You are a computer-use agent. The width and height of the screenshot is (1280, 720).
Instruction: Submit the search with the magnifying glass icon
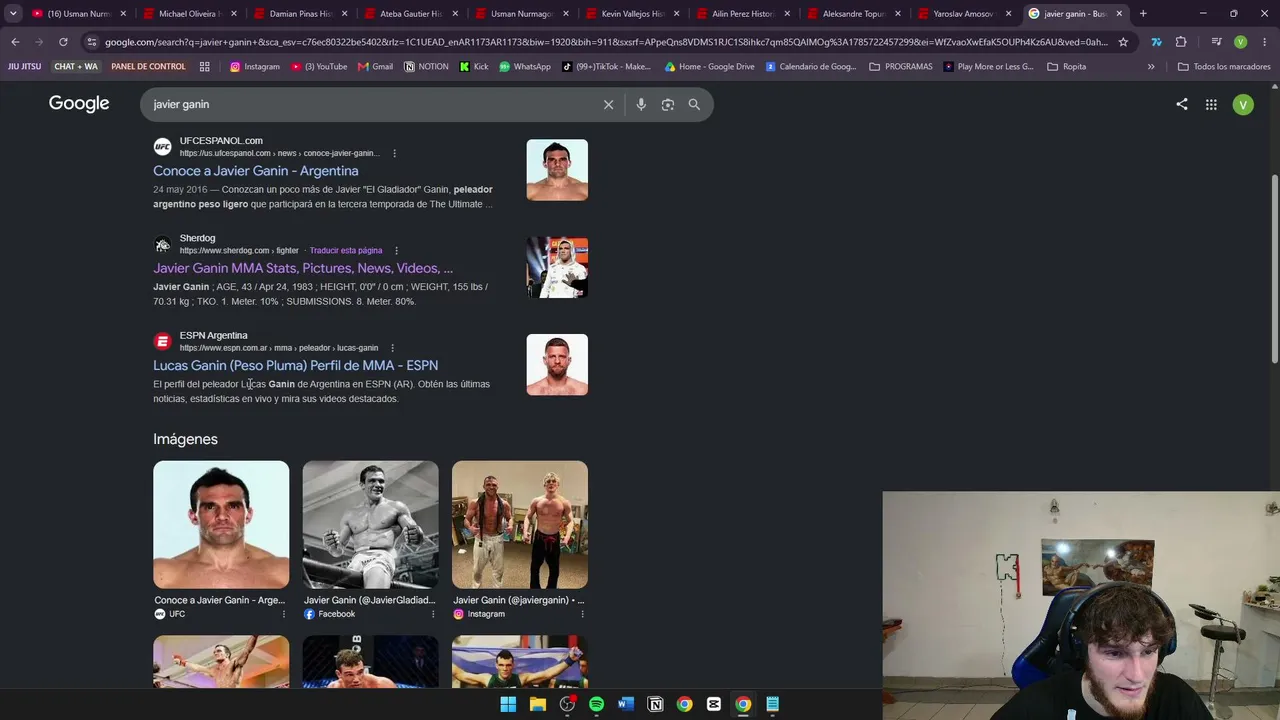coord(694,104)
